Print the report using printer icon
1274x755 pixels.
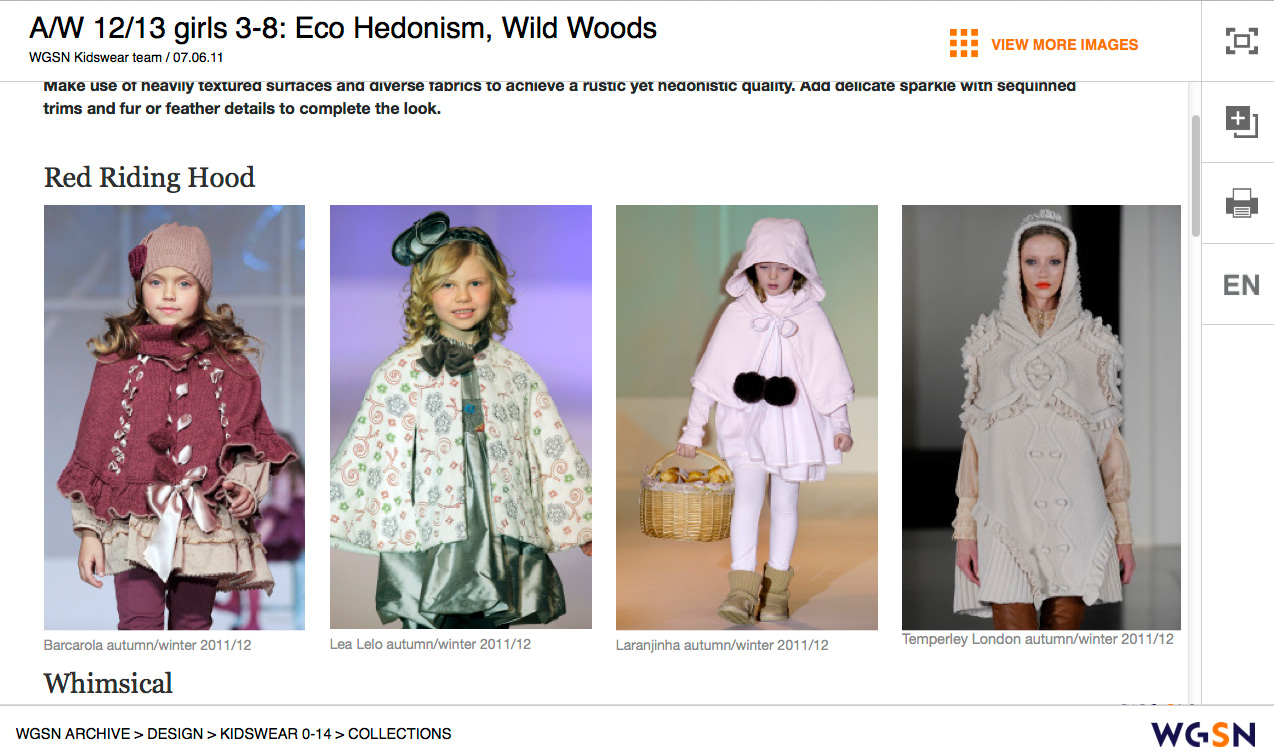pyautogui.click(x=1241, y=203)
